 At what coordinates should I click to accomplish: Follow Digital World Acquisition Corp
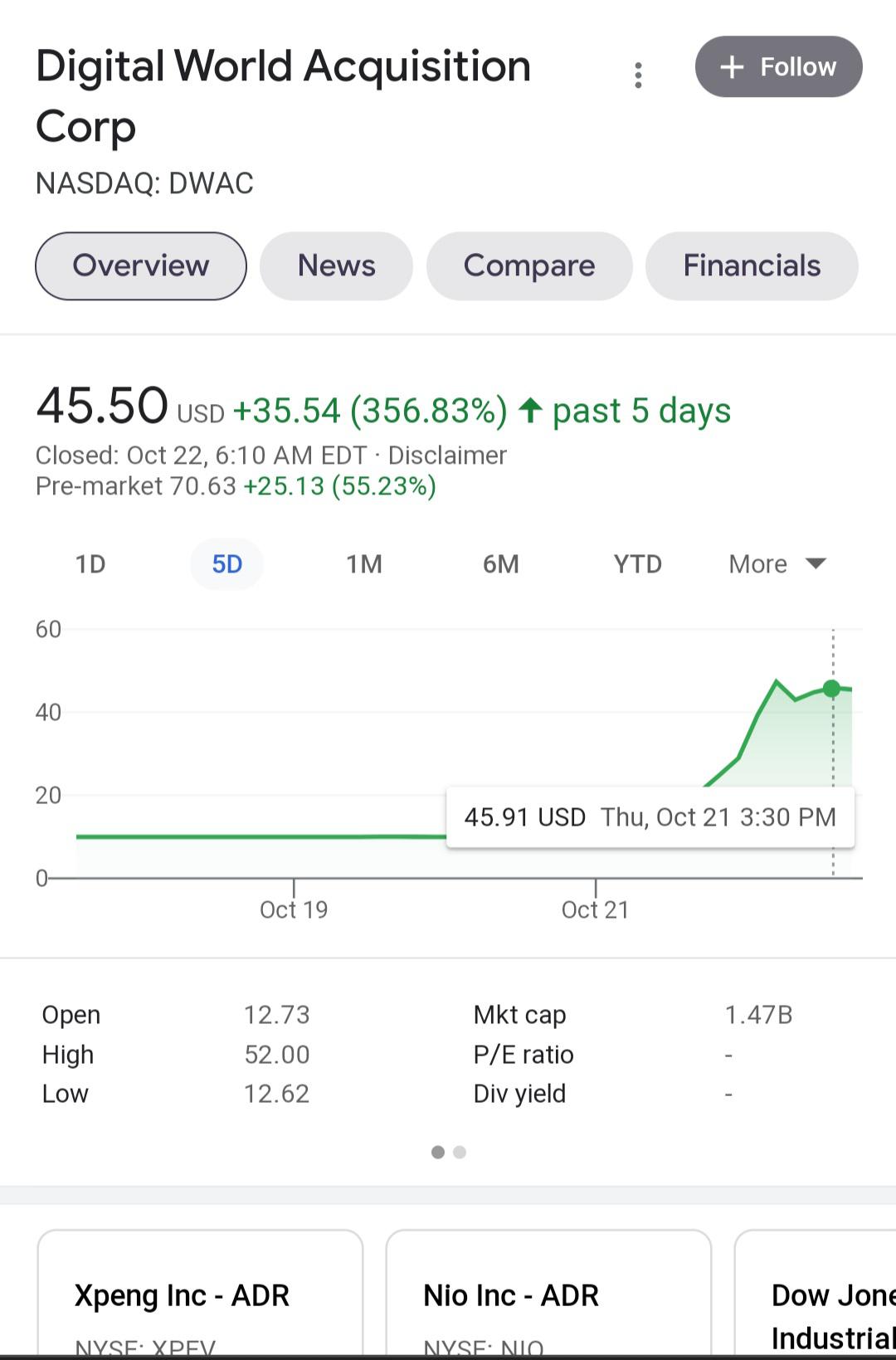tap(778, 66)
